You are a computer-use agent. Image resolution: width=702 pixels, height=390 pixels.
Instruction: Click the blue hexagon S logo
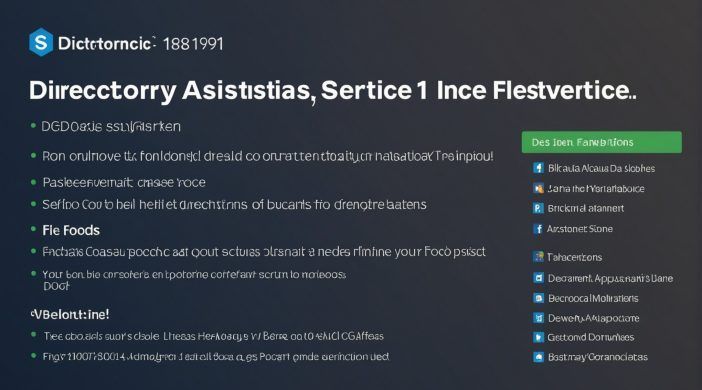(41, 42)
